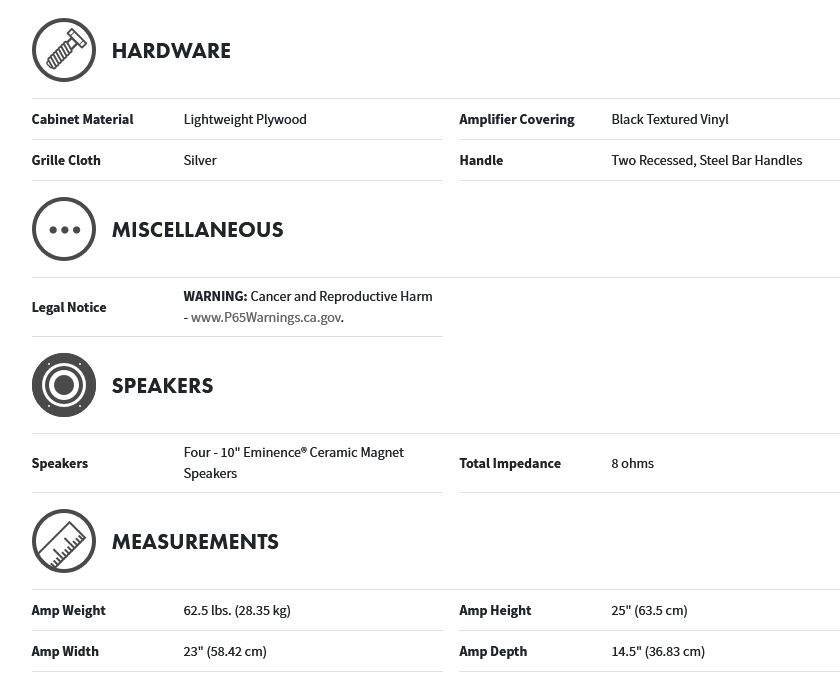The height and width of the screenshot is (698, 840).
Task: Click the Total Impedance label
Action: pyautogui.click(x=510, y=463)
